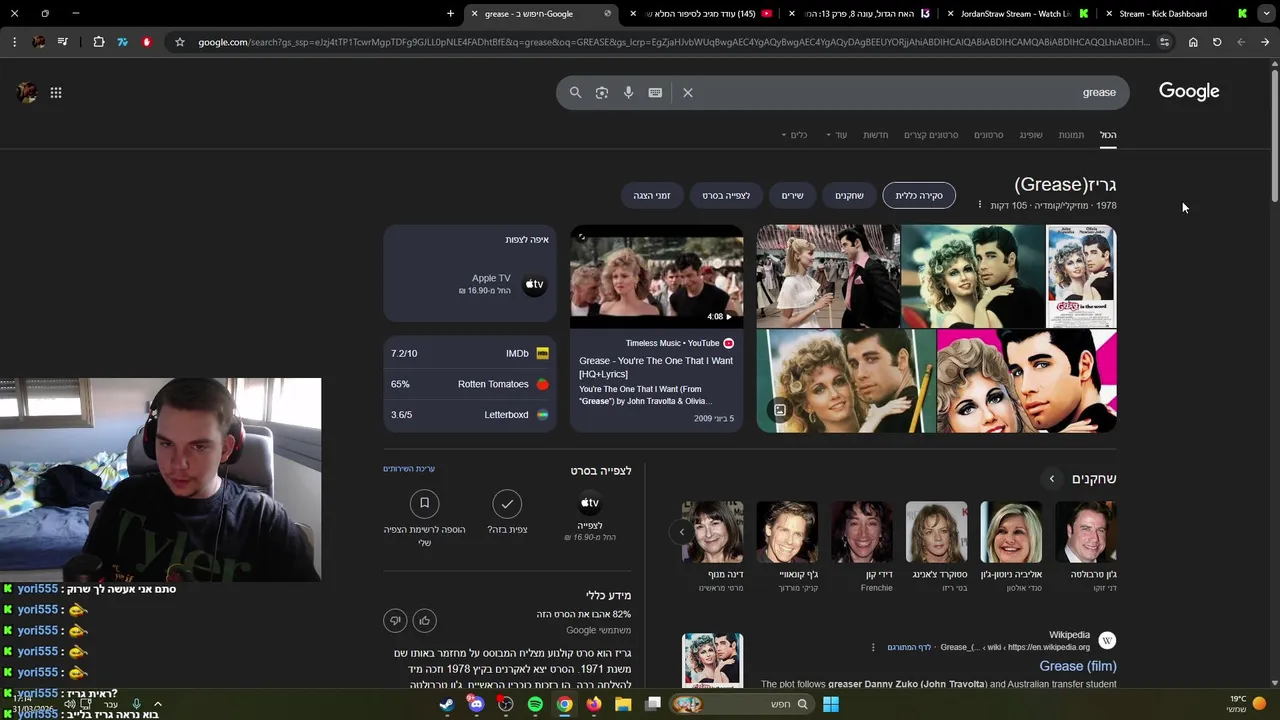Open the כלים tools dropdown
The width and height of the screenshot is (1280, 720).
(x=794, y=135)
